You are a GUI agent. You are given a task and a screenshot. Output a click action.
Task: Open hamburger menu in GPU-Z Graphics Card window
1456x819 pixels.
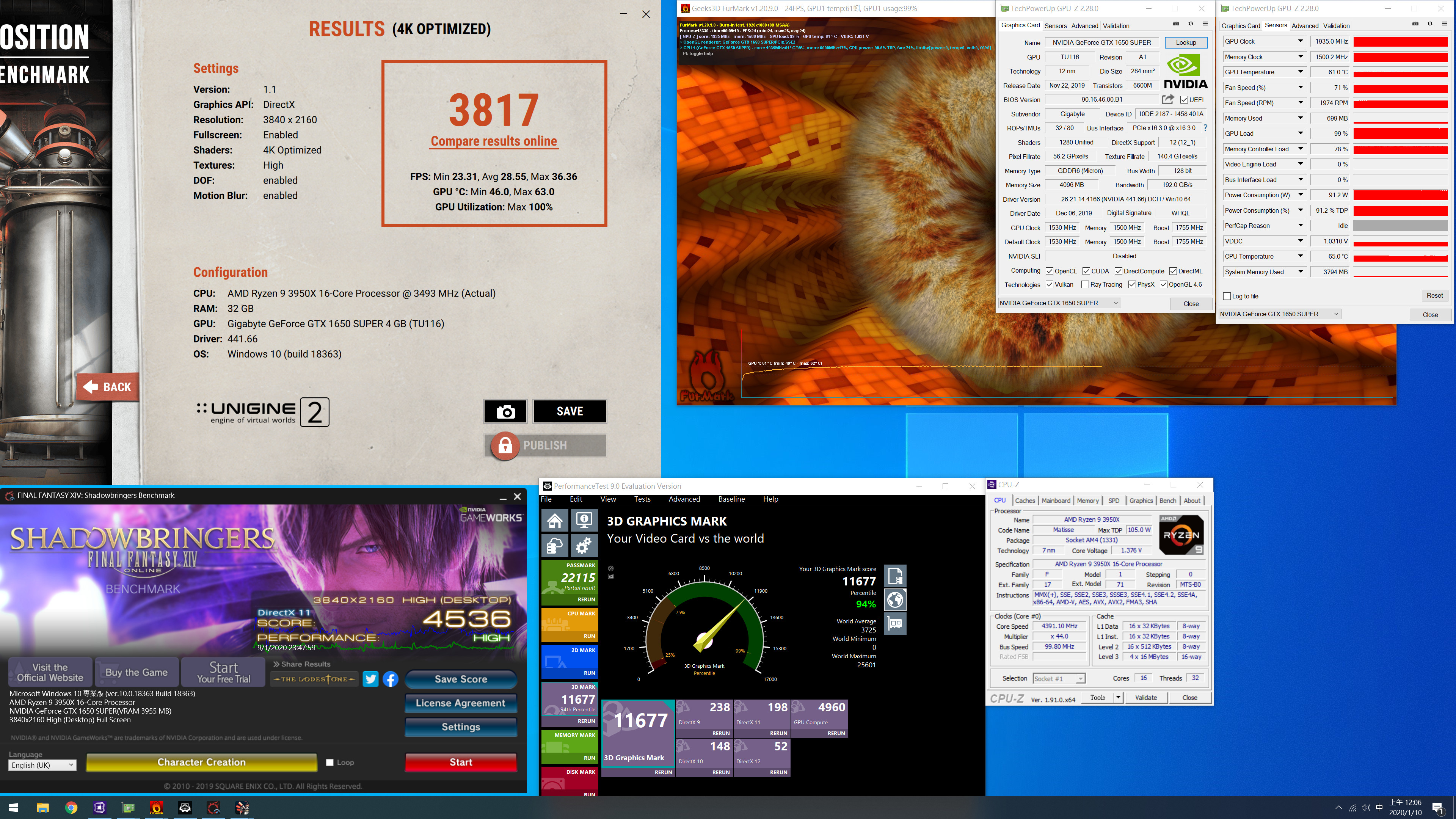tap(1205, 24)
